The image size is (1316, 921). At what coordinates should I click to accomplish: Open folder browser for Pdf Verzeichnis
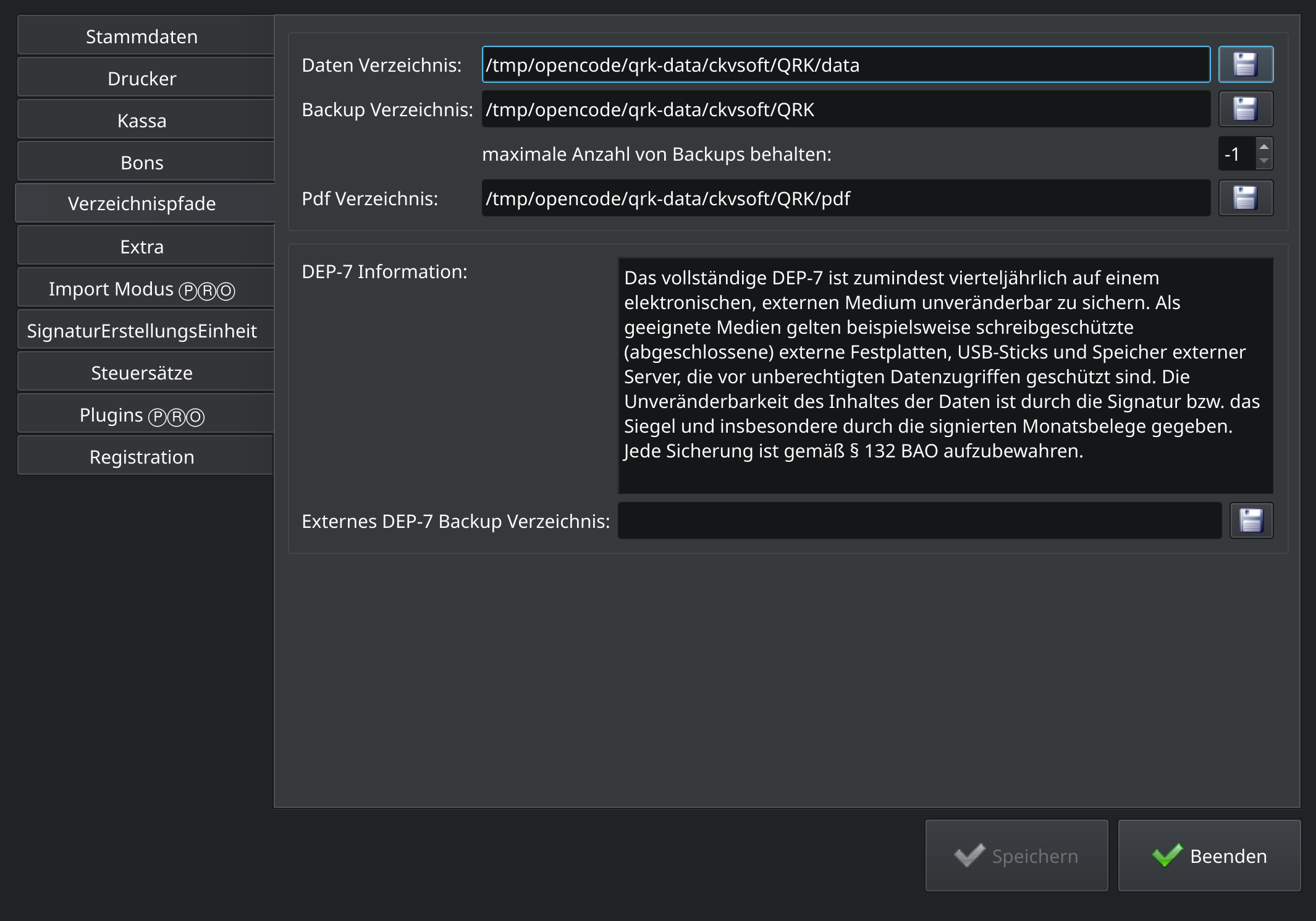(1246, 198)
